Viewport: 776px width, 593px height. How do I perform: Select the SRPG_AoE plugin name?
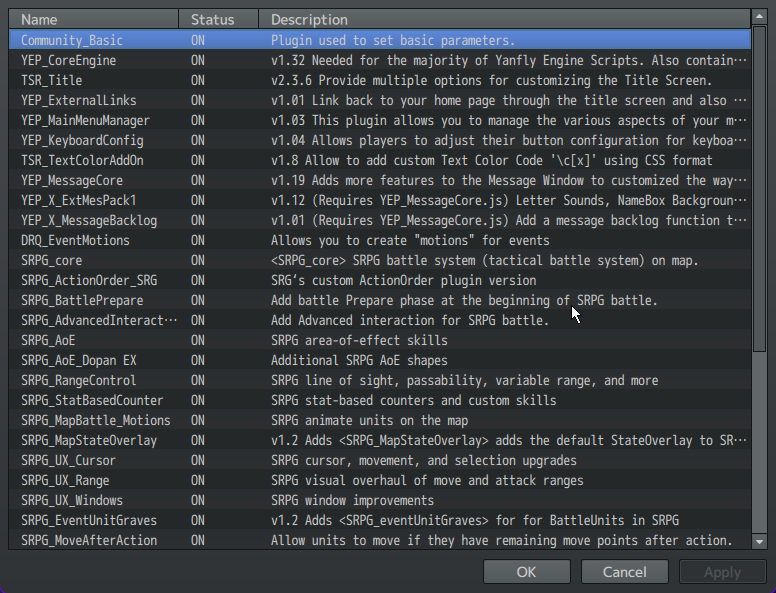click(48, 341)
